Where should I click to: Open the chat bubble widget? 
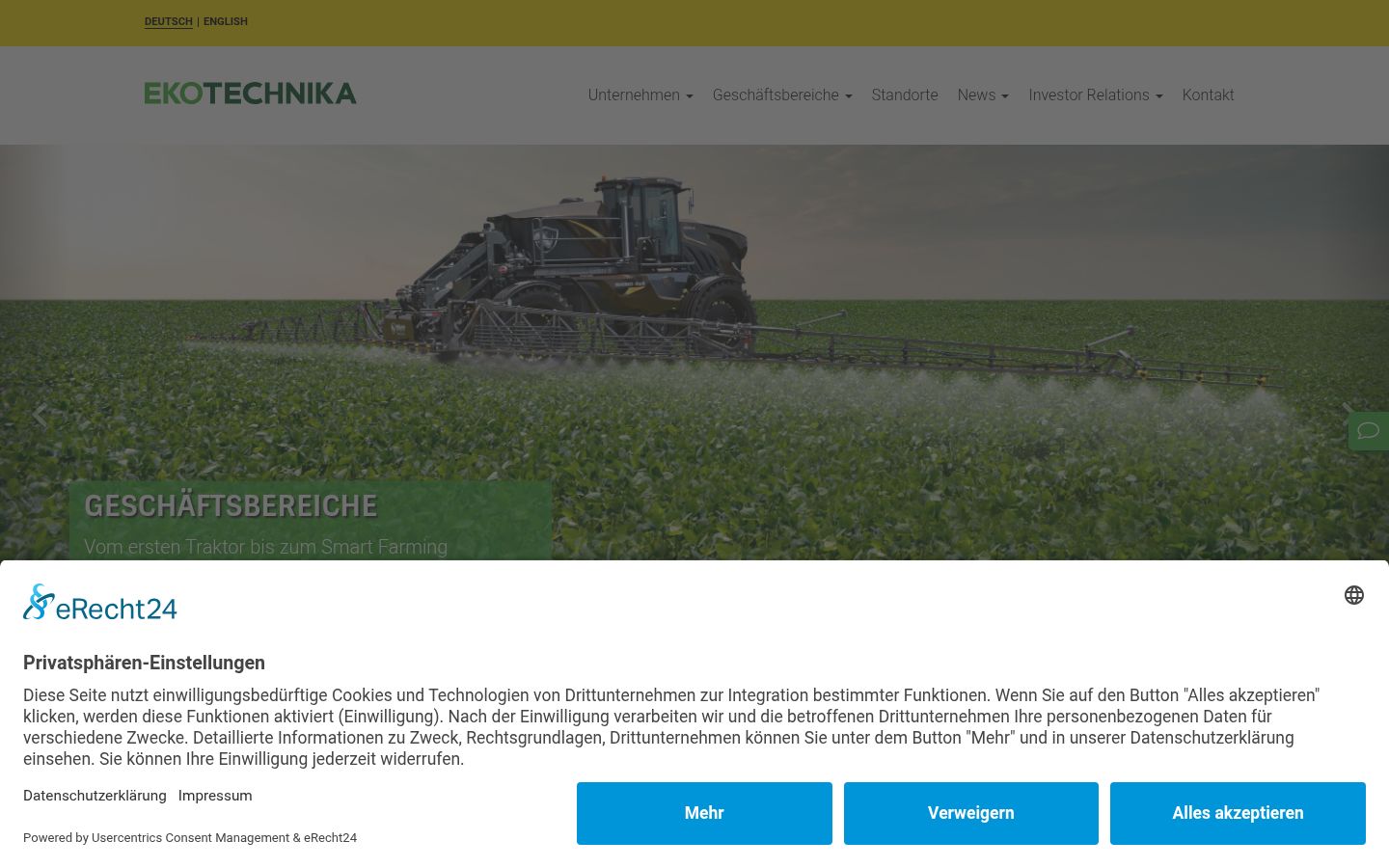(x=1368, y=431)
